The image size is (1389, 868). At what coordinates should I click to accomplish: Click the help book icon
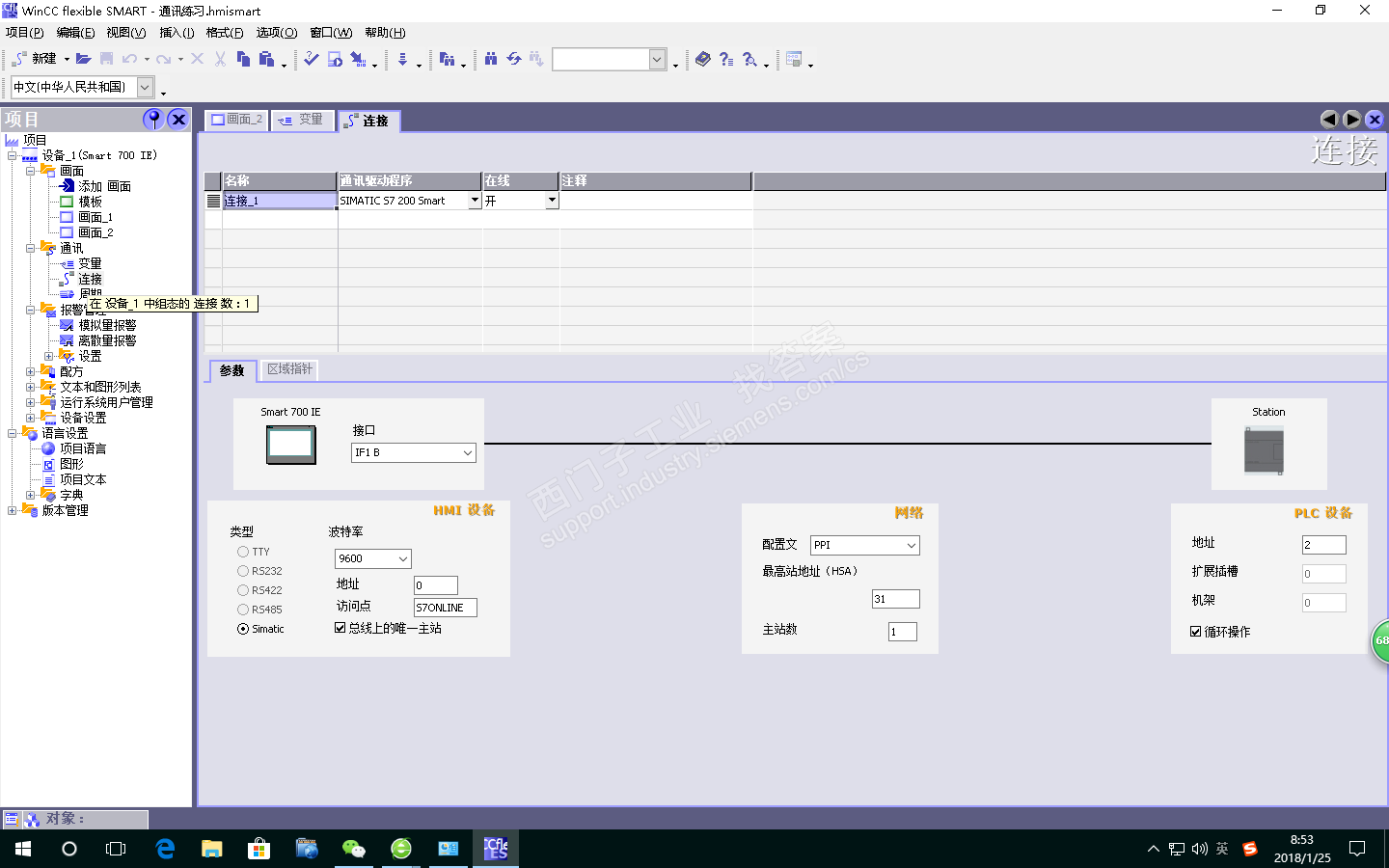(703, 59)
